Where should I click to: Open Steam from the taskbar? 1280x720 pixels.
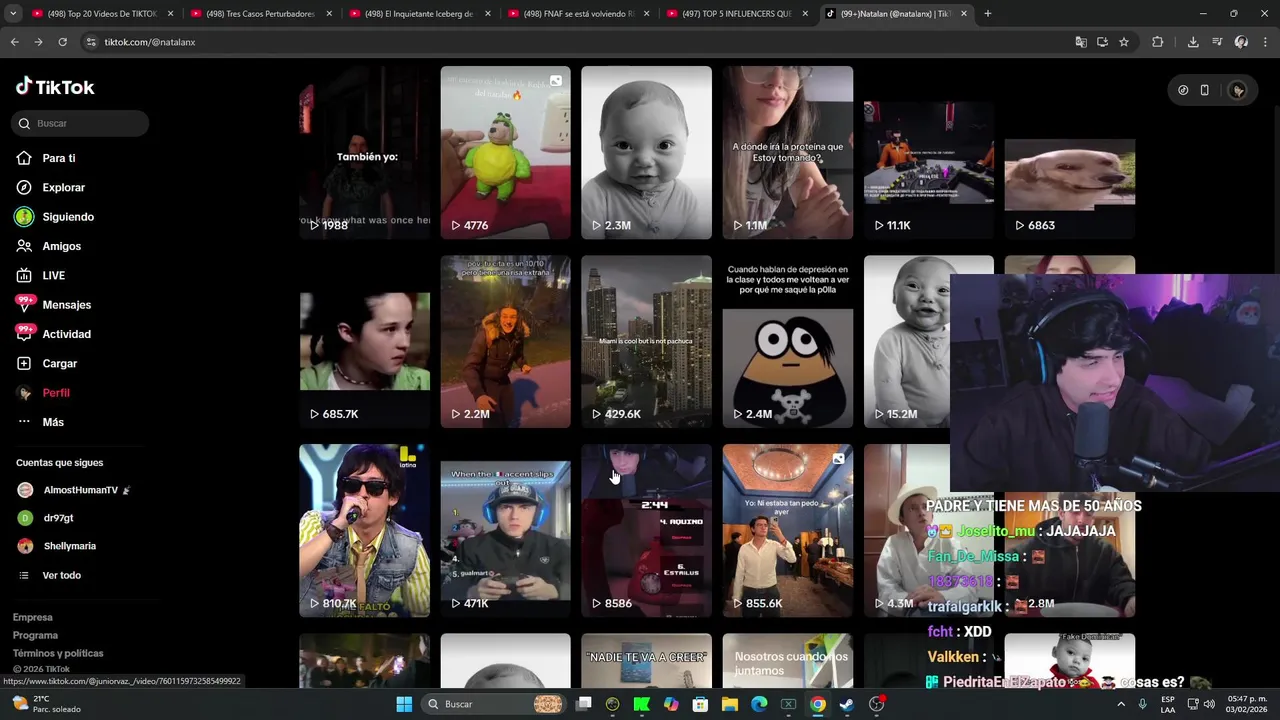click(847, 704)
